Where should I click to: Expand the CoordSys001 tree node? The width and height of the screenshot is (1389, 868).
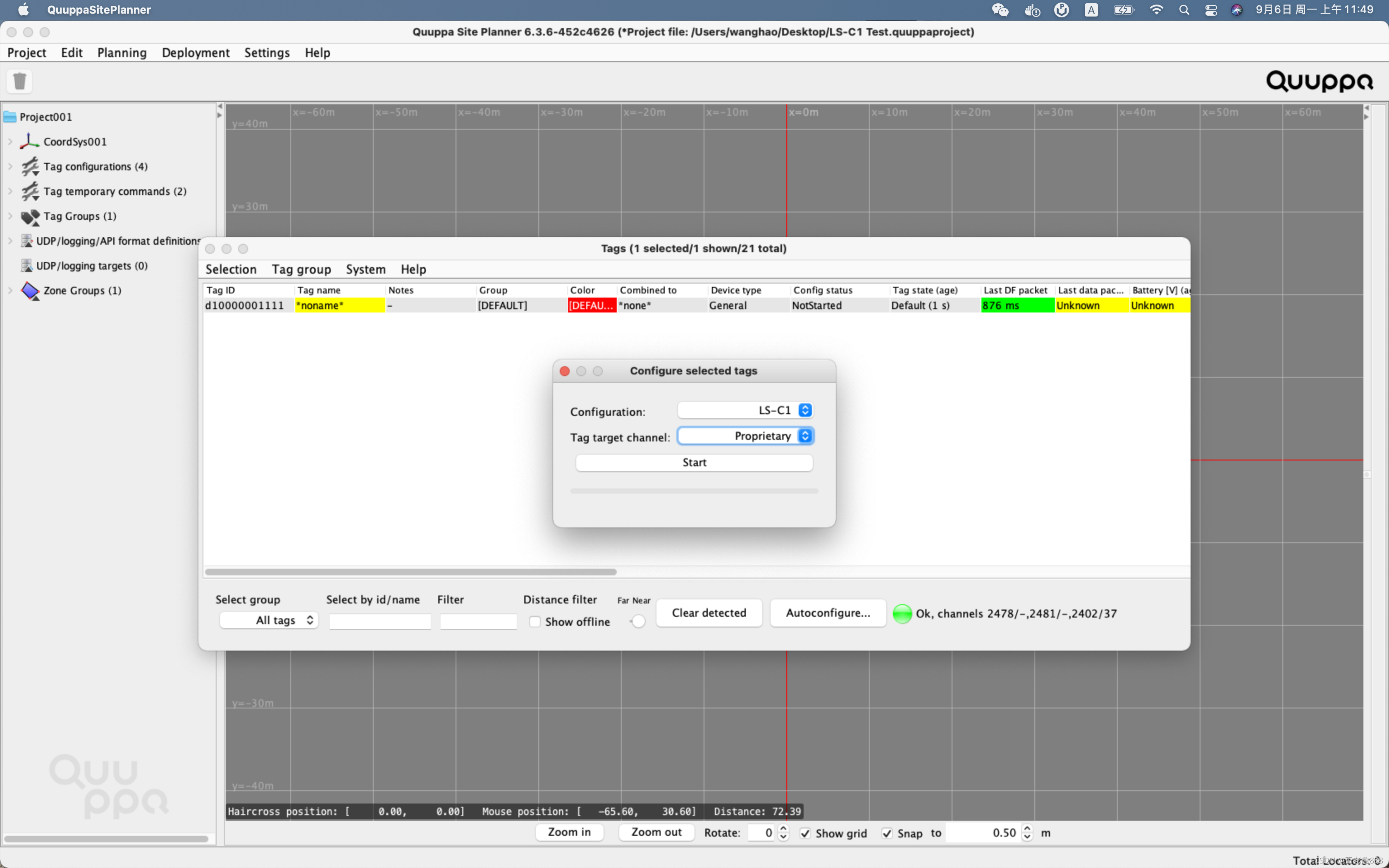(x=10, y=141)
